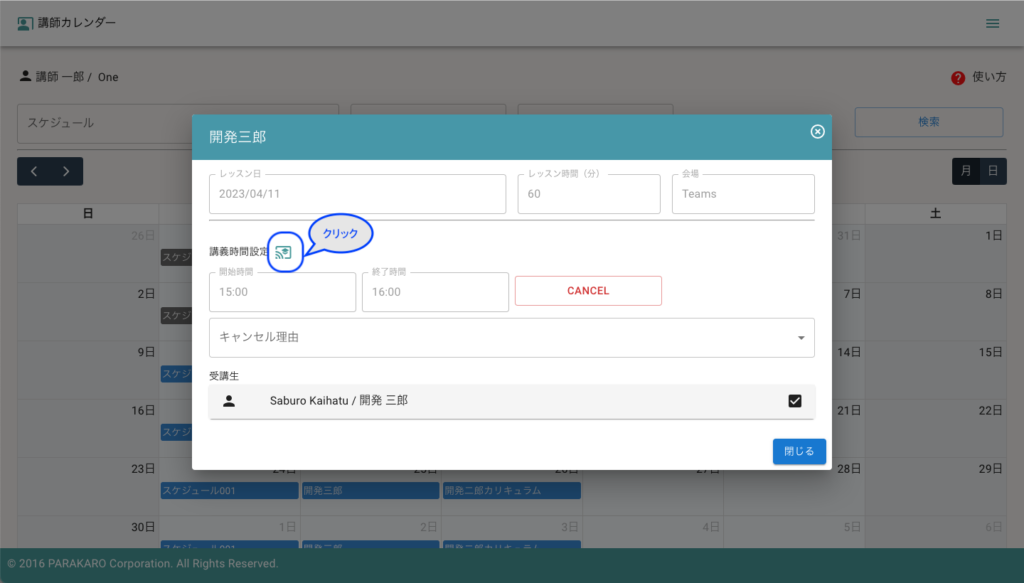This screenshot has height=583, width=1024.
Task: Click the レッスン日 date field
Action: click(358, 194)
